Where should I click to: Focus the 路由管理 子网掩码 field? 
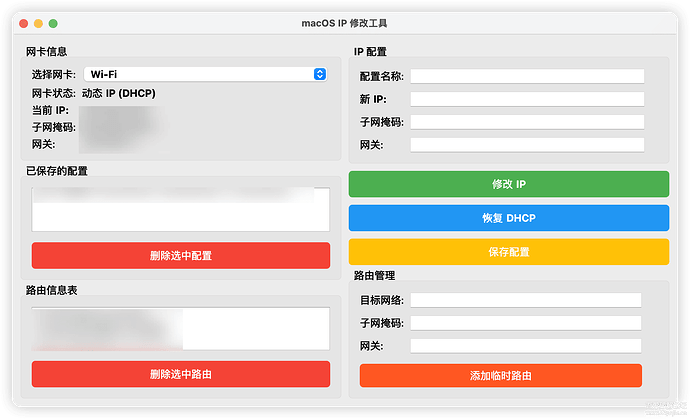coord(526,323)
